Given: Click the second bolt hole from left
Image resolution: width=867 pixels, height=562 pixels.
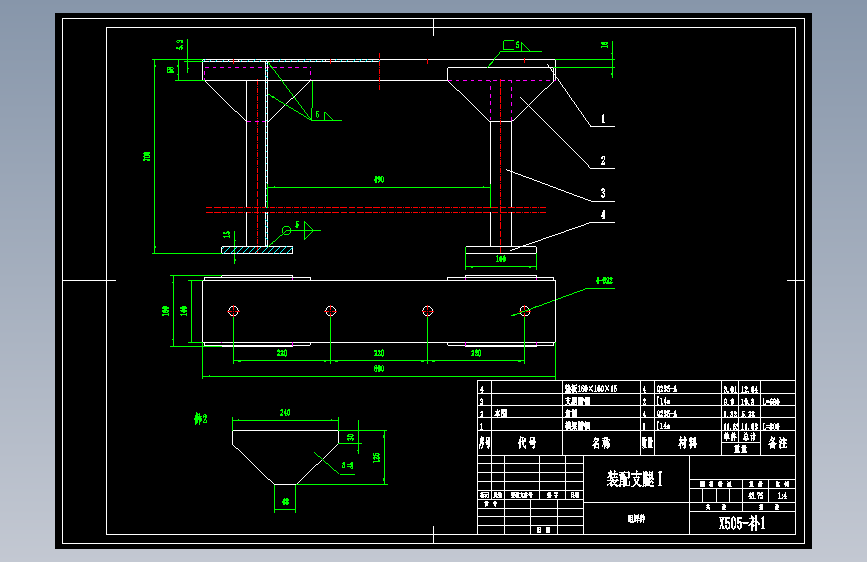Looking at the screenshot, I should tap(331, 311).
